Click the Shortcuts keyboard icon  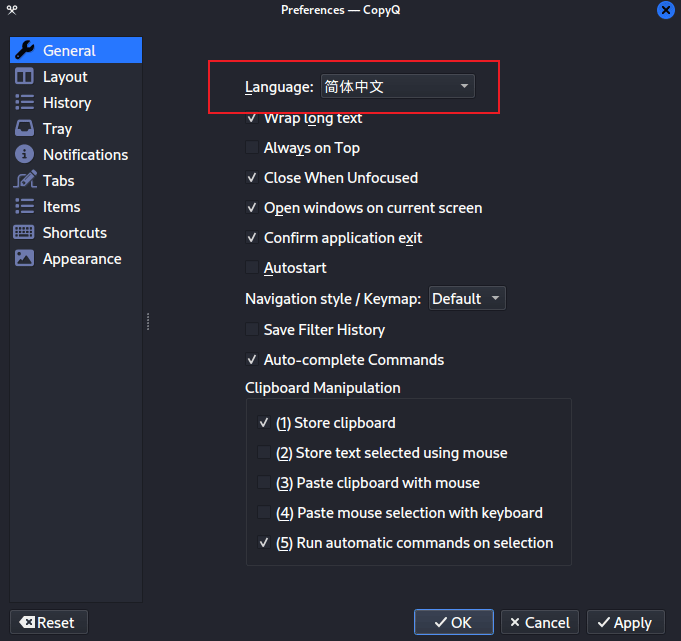(25, 233)
